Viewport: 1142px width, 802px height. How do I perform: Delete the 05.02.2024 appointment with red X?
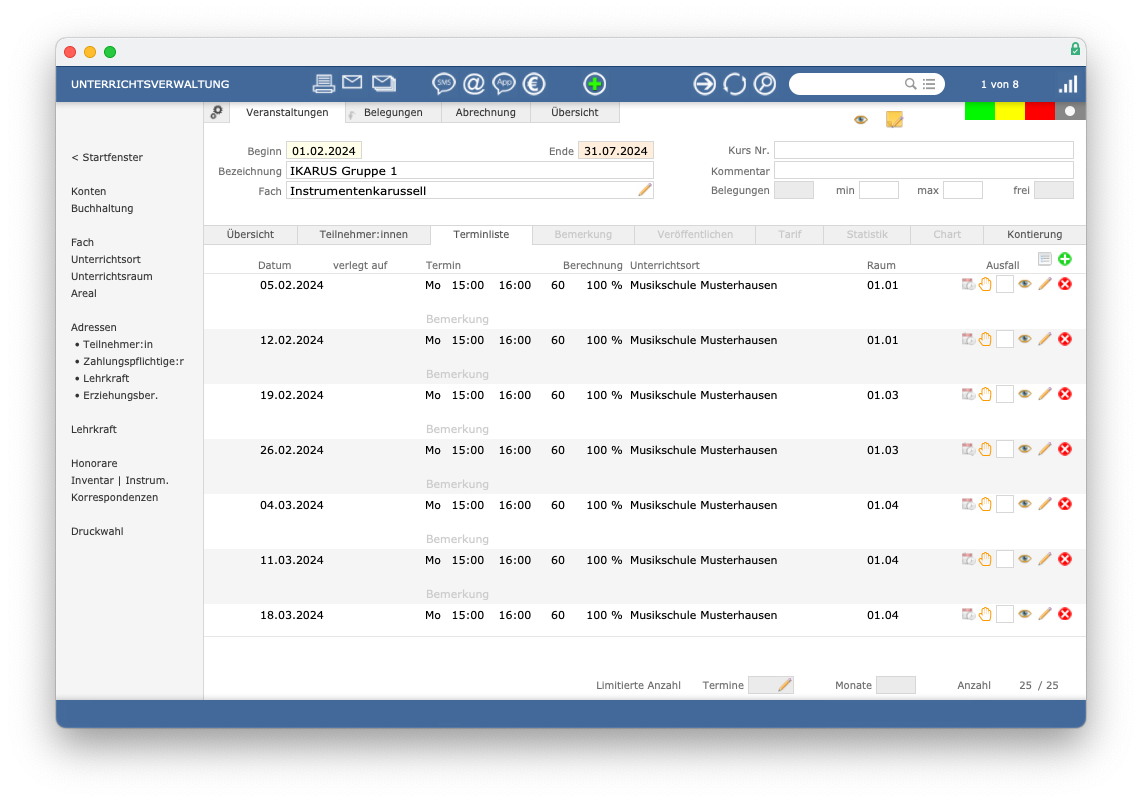[x=1065, y=284]
